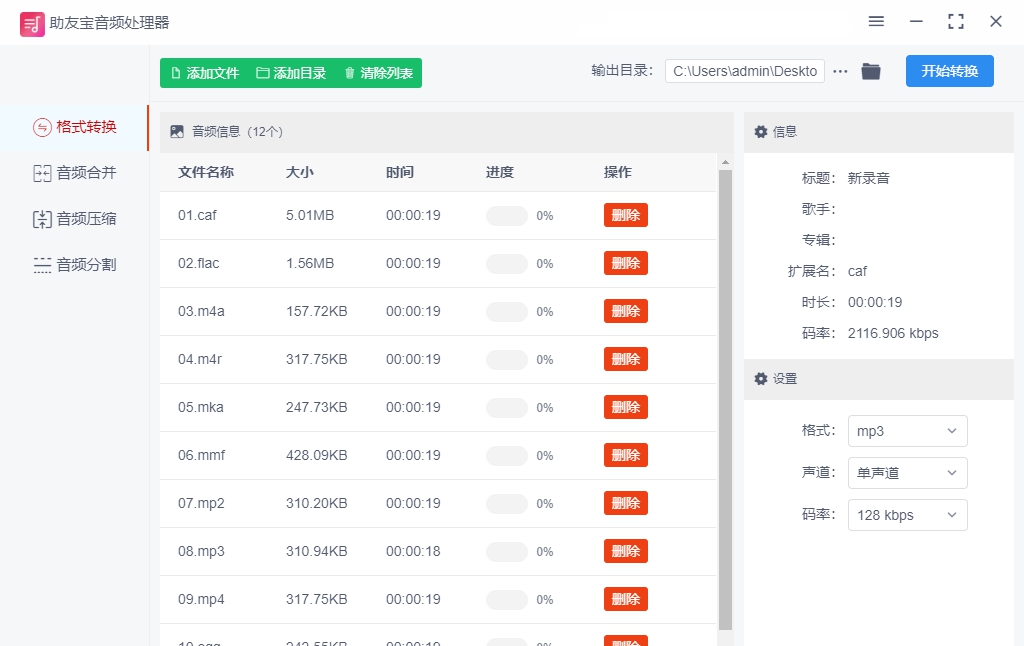The width and height of the screenshot is (1024, 646).
Task: Toggle fullscreen with the title bar icon
Action: click(956, 22)
